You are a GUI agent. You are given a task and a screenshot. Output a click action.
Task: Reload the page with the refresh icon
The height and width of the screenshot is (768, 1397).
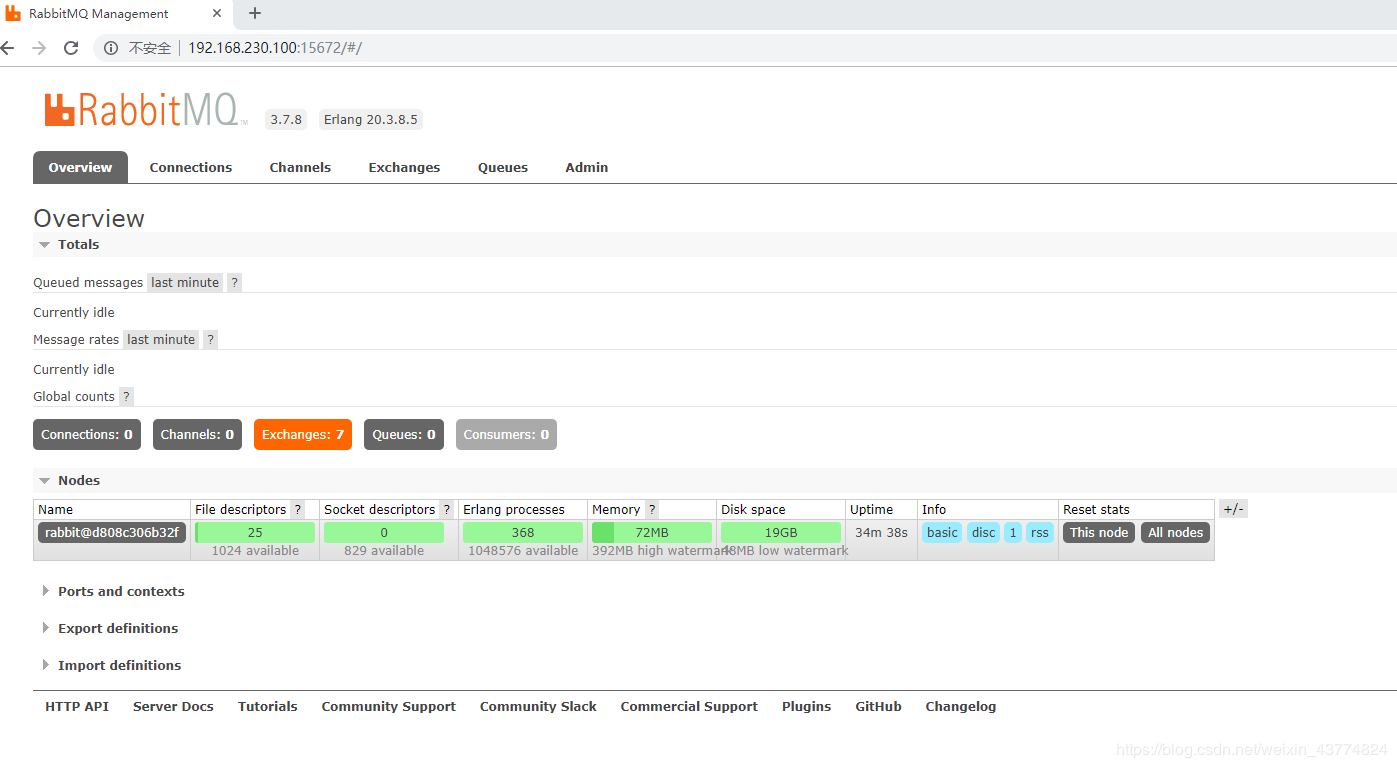point(71,48)
